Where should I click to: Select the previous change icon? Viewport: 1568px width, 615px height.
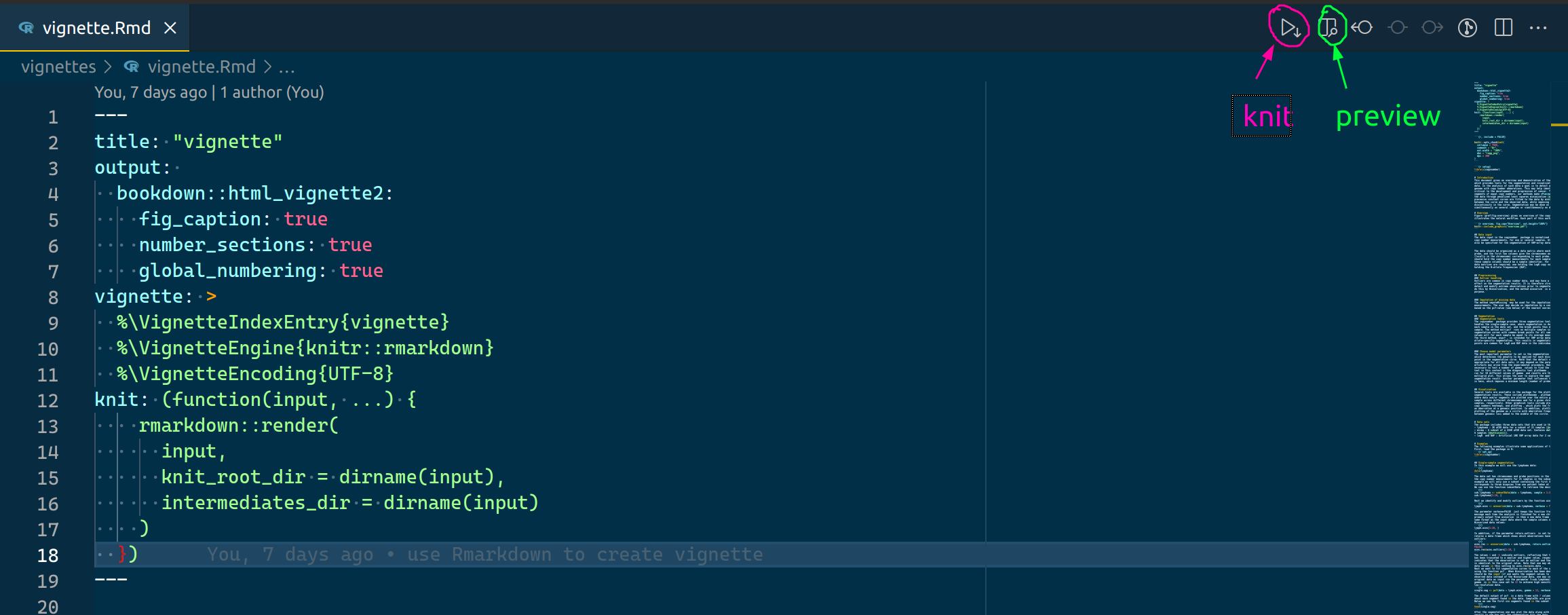pos(1397,27)
